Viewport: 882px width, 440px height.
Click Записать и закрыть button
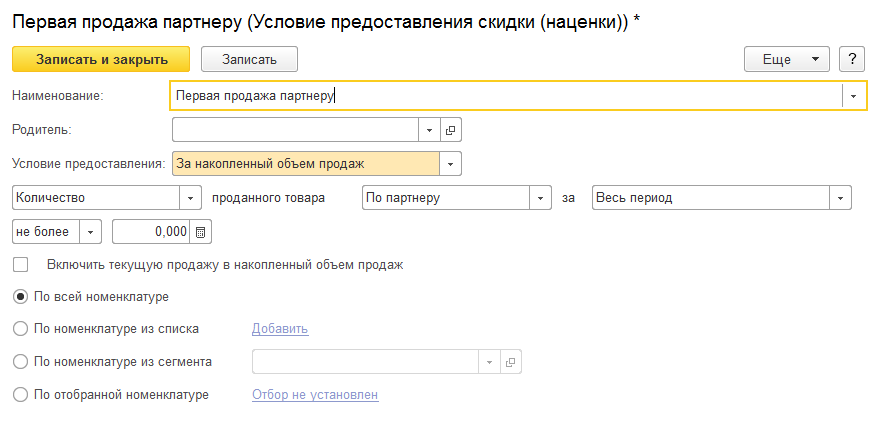(101, 59)
